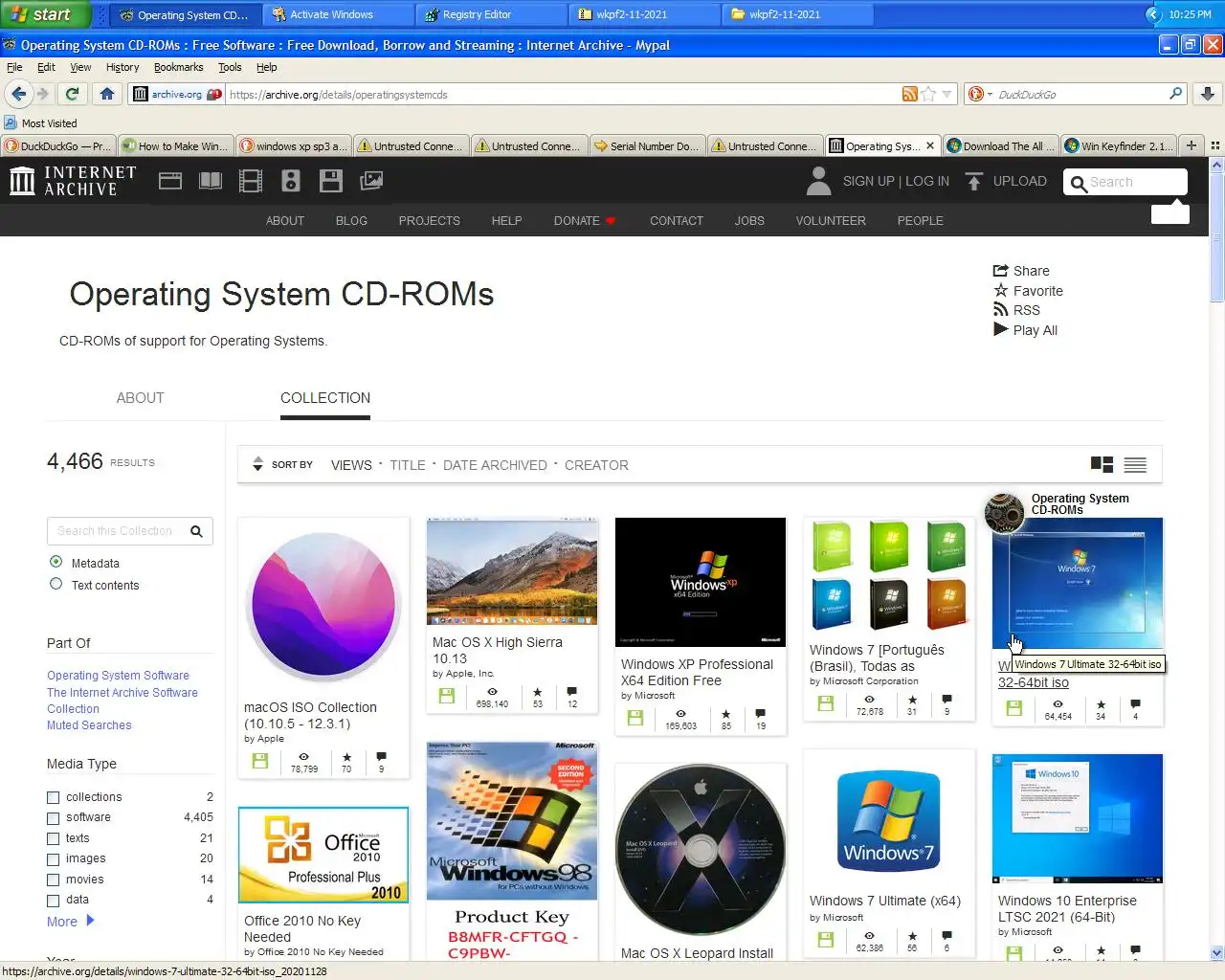Check the images media type box
Screen dimensions: 1225x980
(x=54, y=859)
